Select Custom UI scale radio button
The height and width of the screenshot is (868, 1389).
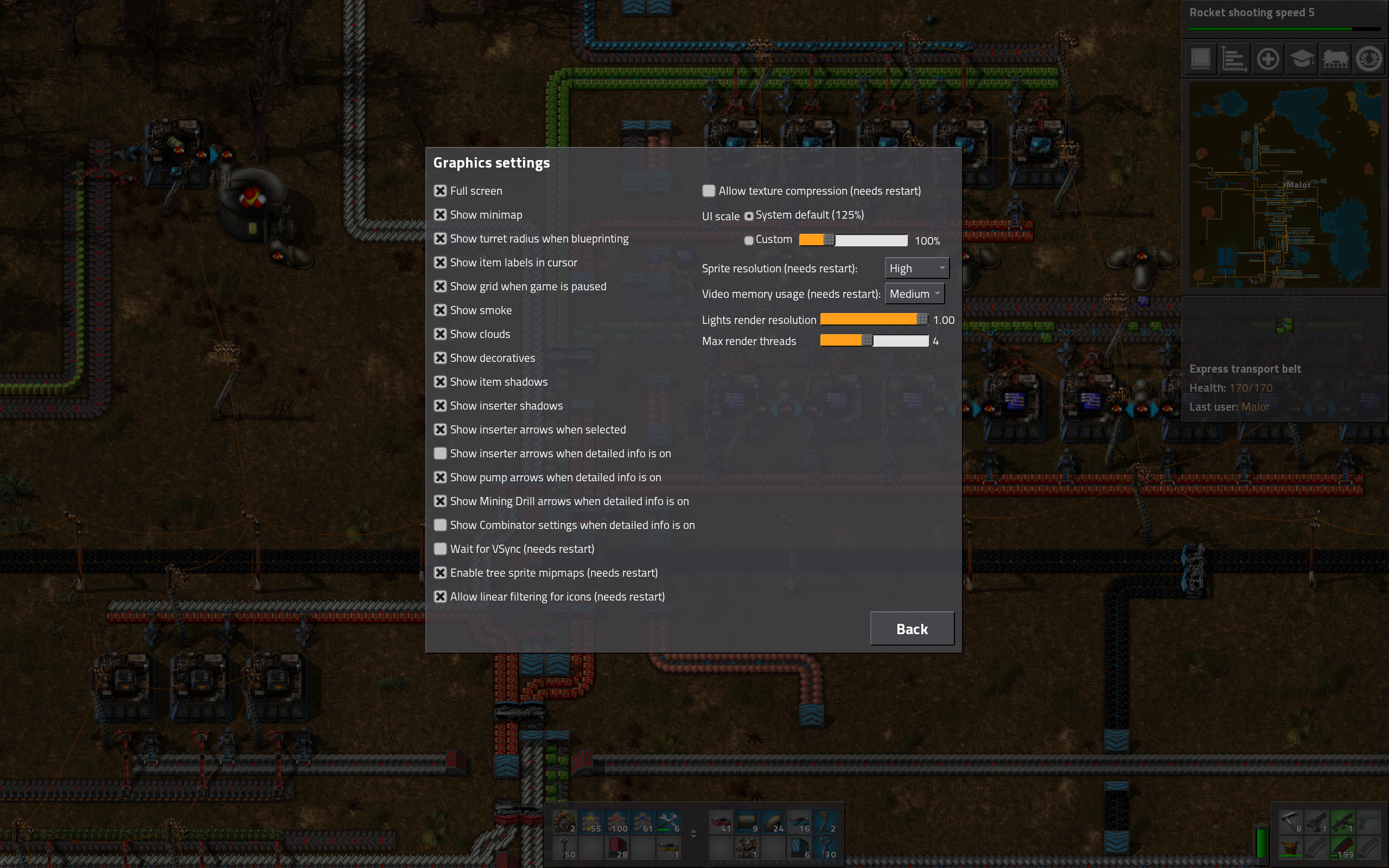pos(749,239)
